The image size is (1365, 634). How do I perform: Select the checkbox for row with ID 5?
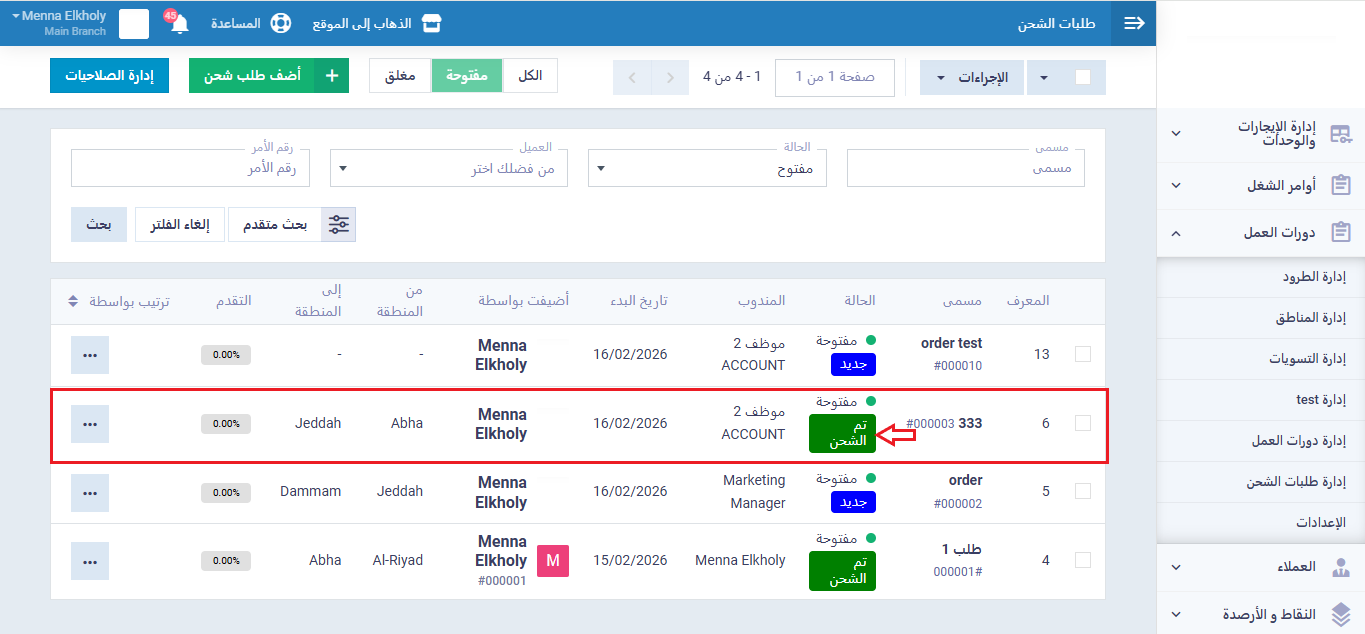click(x=1082, y=491)
